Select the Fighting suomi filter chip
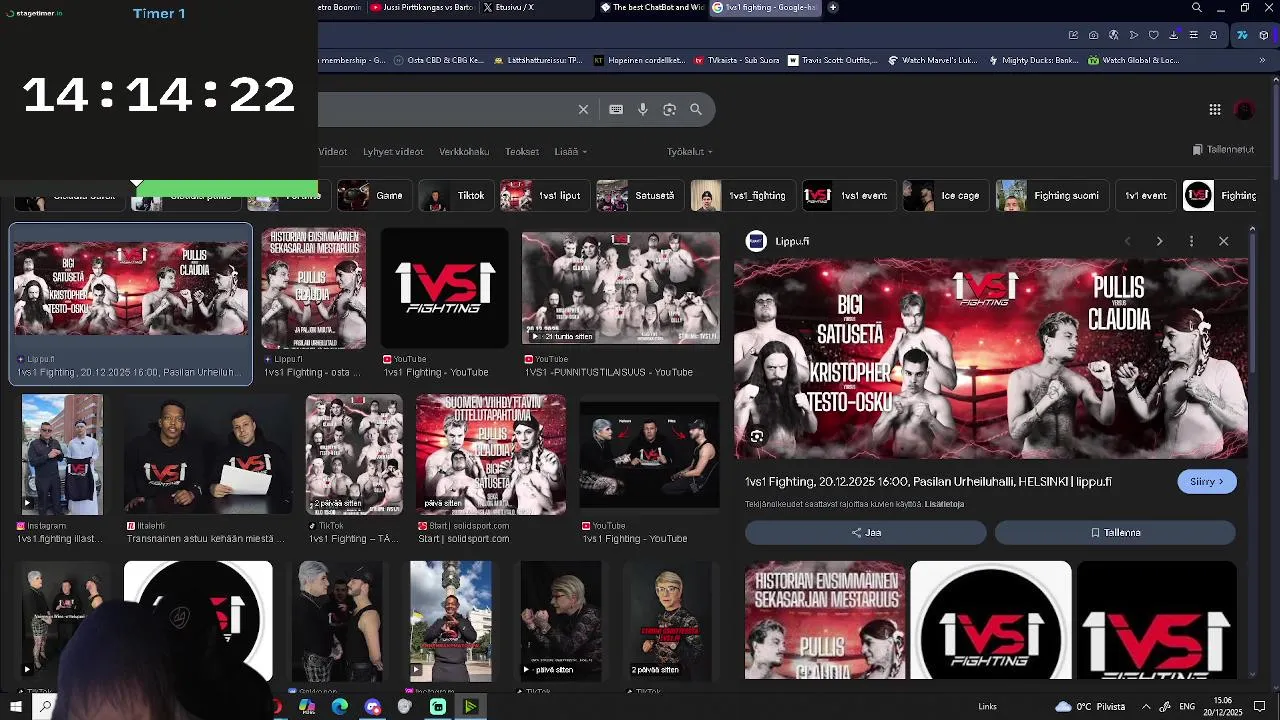 click(1051, 195)
